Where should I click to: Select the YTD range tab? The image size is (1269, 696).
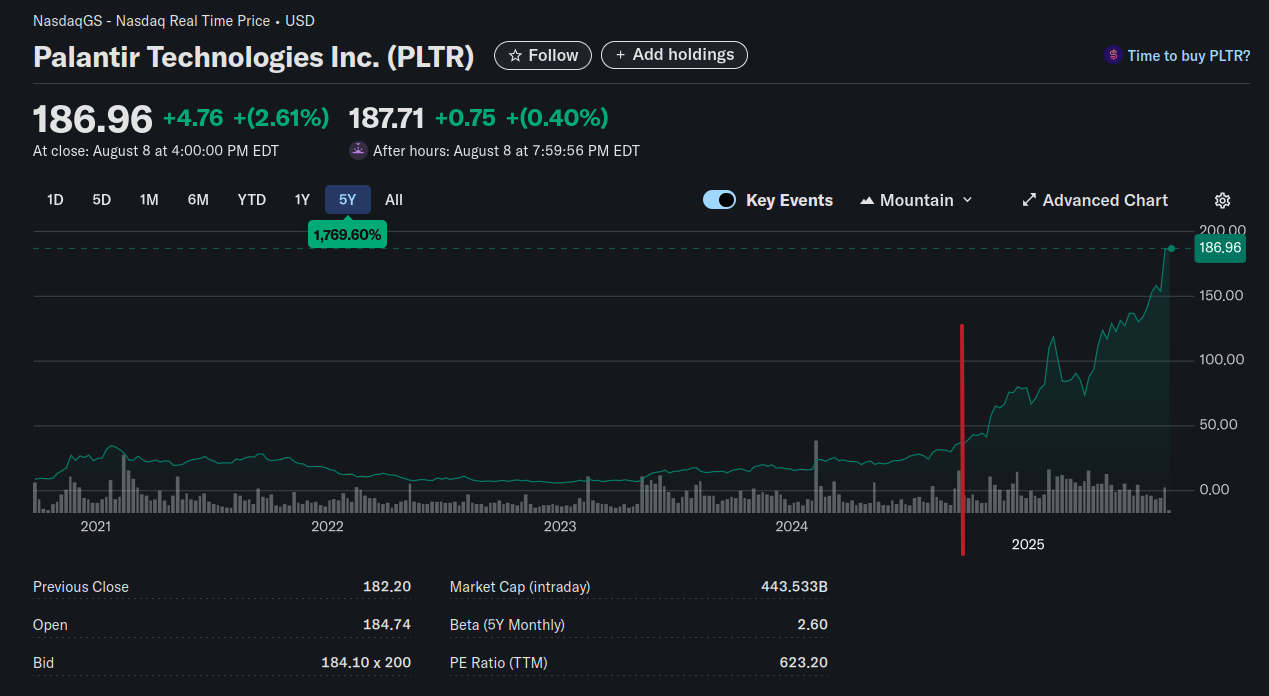(x=252, y=200)
